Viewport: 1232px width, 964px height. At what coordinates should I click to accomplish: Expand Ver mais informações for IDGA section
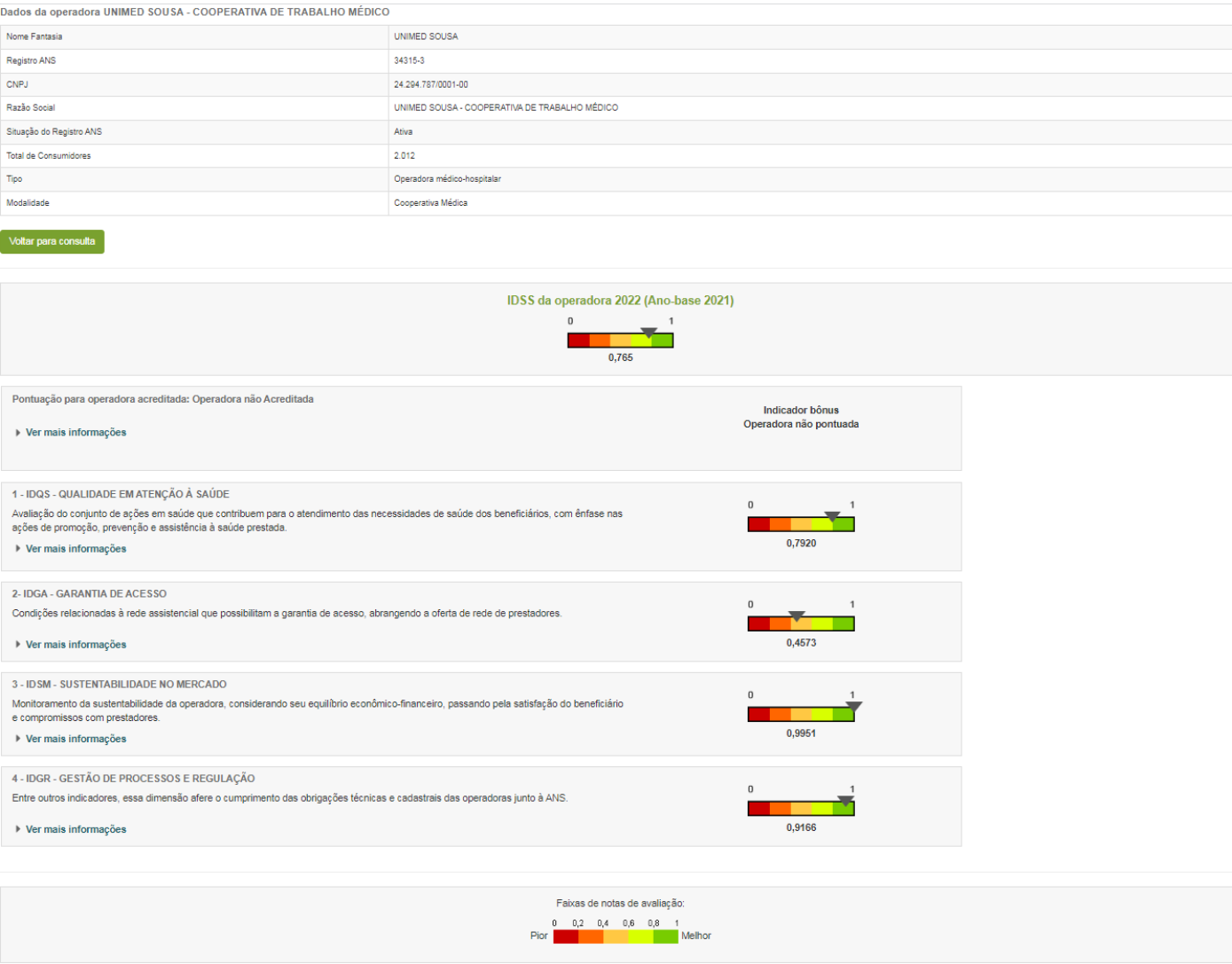tap(75, 645)
